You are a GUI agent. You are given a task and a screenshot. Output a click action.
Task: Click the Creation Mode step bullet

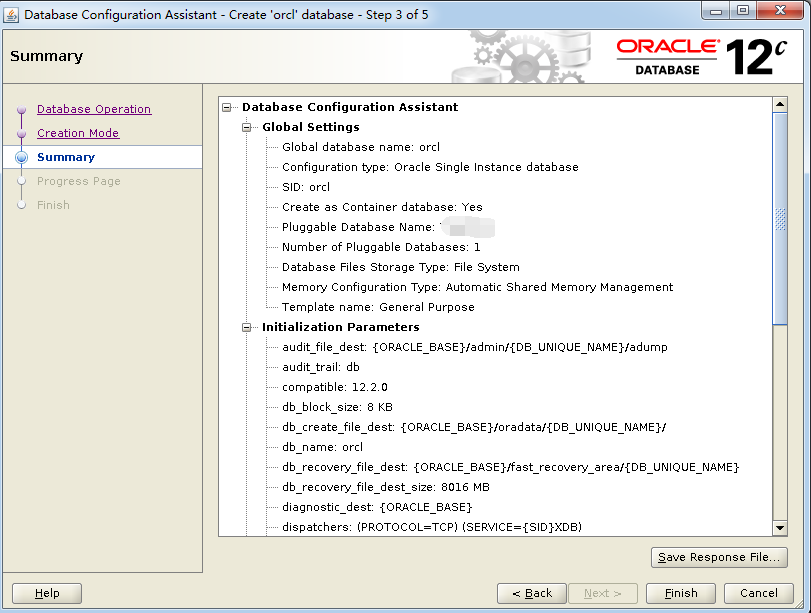click(21, 133)
